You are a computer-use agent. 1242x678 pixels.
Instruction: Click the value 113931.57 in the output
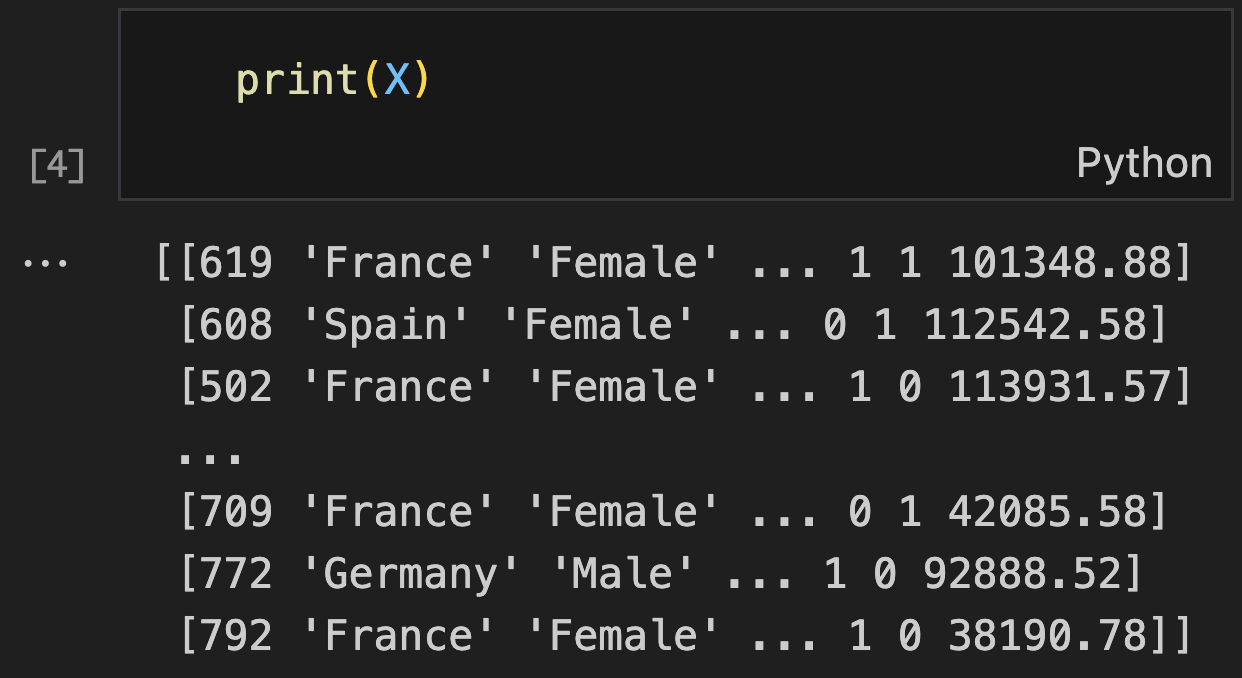[1059, 387]
